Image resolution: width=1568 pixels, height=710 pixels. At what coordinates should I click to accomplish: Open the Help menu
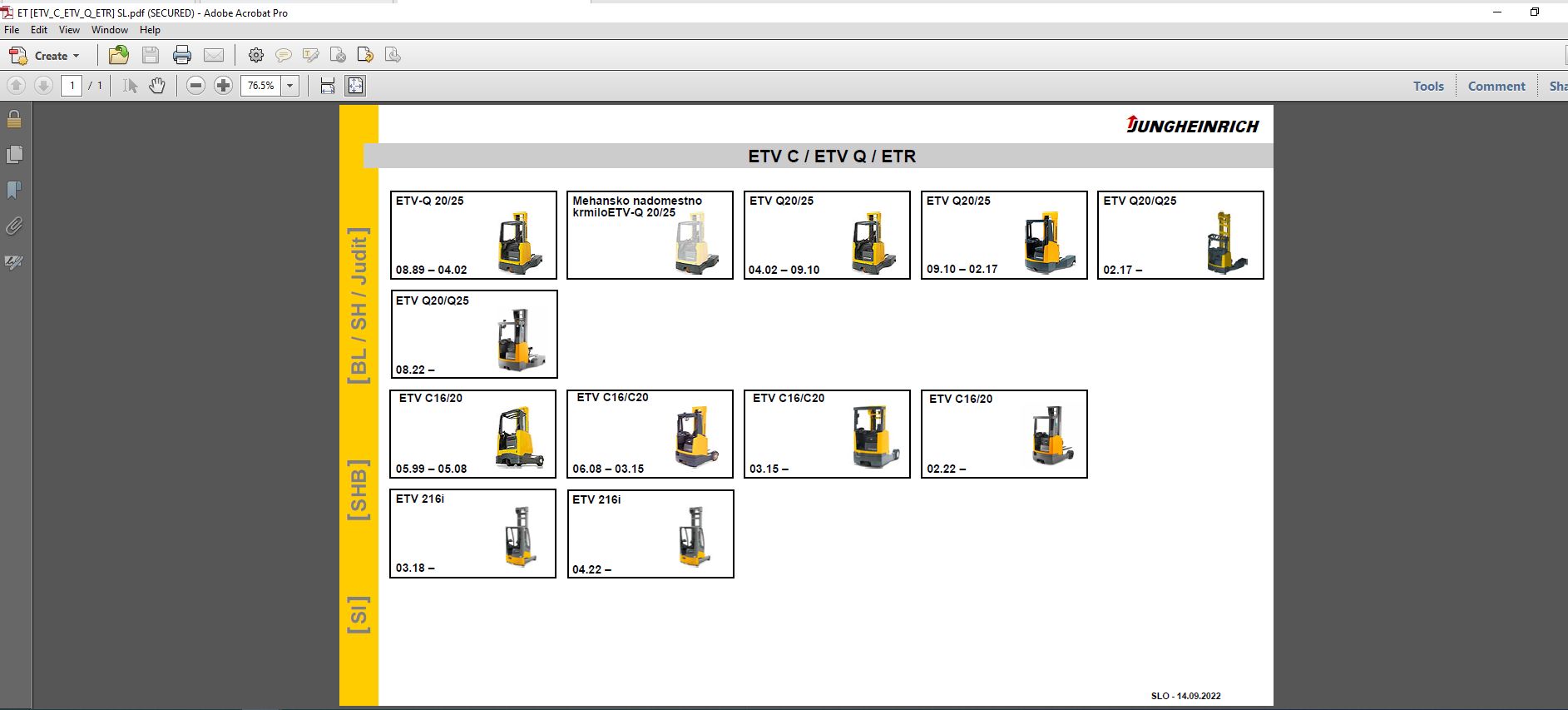pos(150,30)
